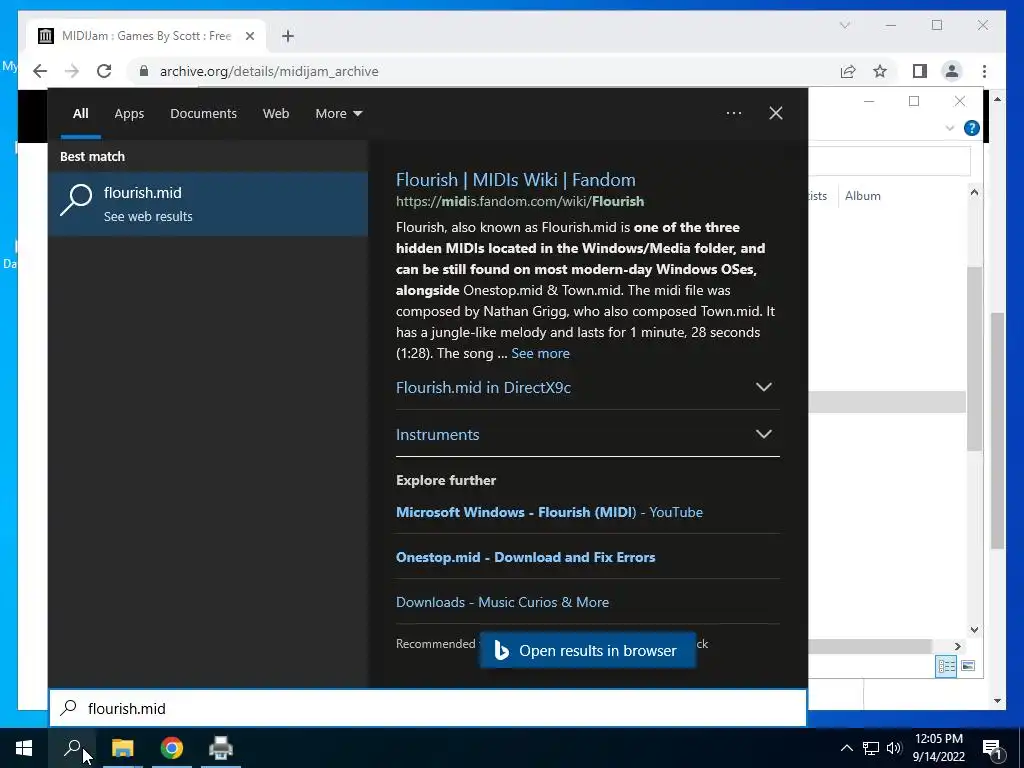Close the Windows search panel
This screenshot has height=768, width=1024.
(775, 113)
